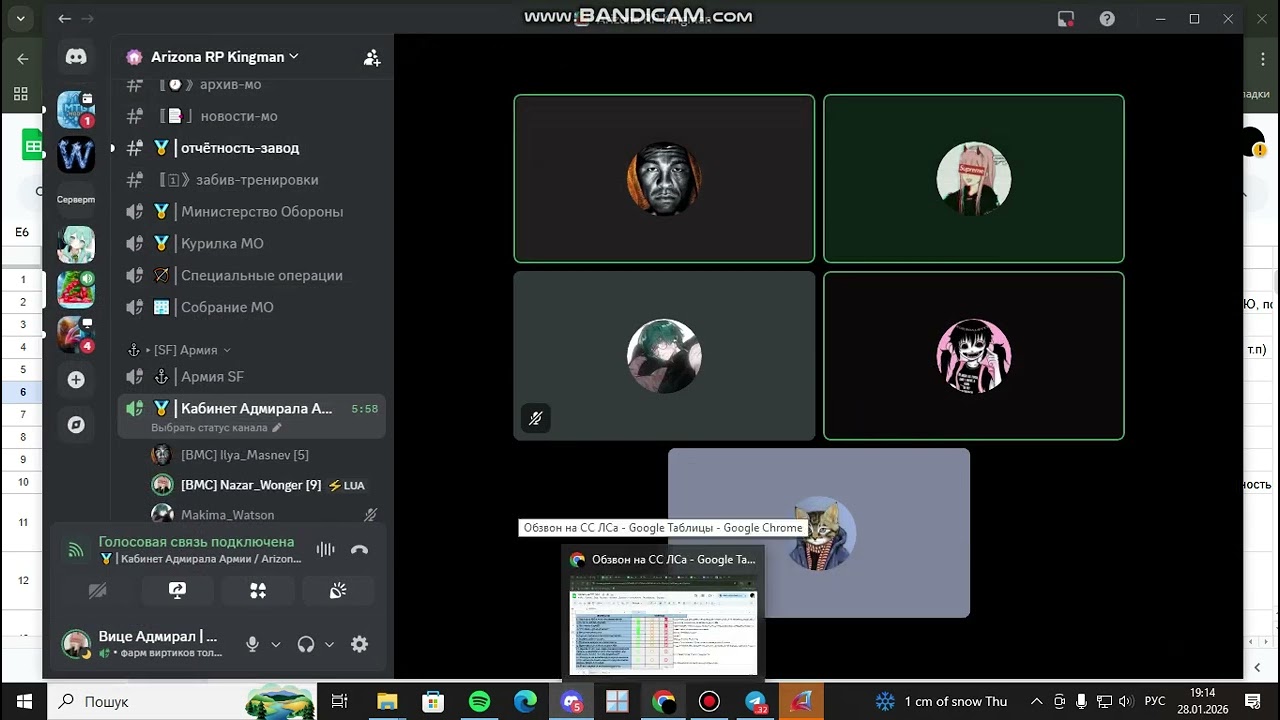This screenshot has width=1280, height=720.
Task: Focus the first voice tile with the masked face avatar
Action: [x=664, y=179]
